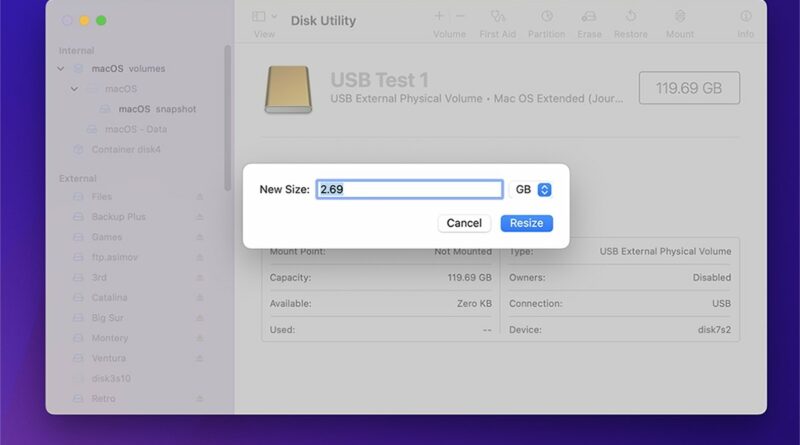800x445 pixels.
Task: Eject the Retro volume
Action: pyautogui.click(x=200, y=399)
